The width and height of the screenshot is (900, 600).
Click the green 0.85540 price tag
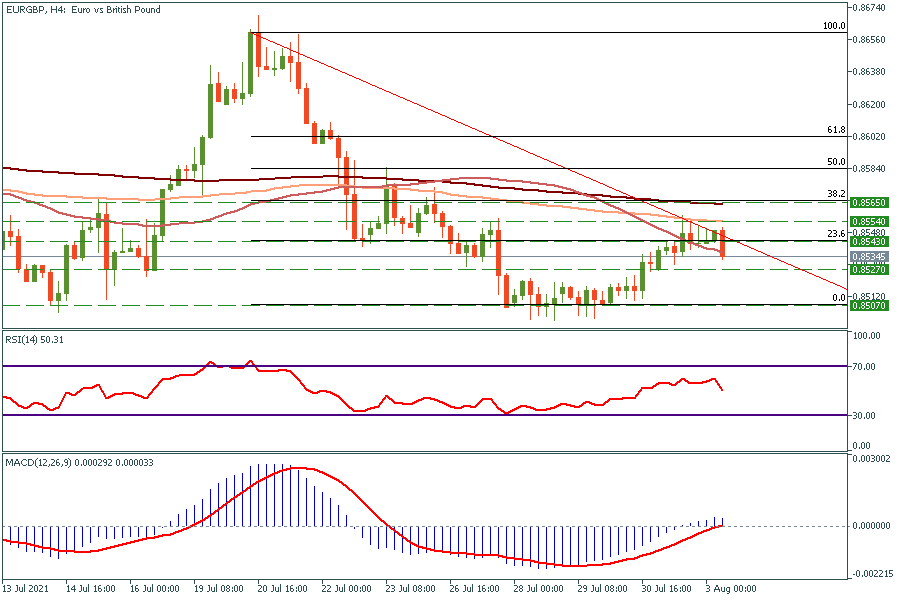869,220
